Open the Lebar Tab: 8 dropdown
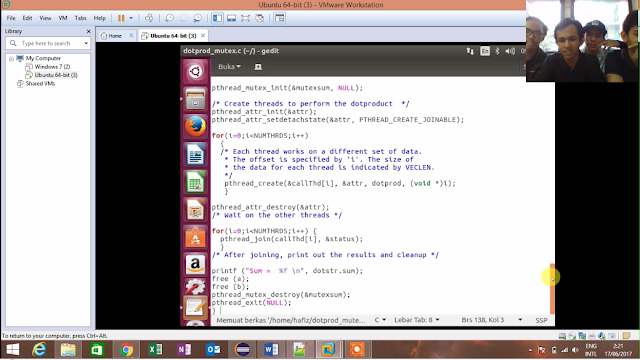This screenshot has width=640, height=360. pos(417,320)
